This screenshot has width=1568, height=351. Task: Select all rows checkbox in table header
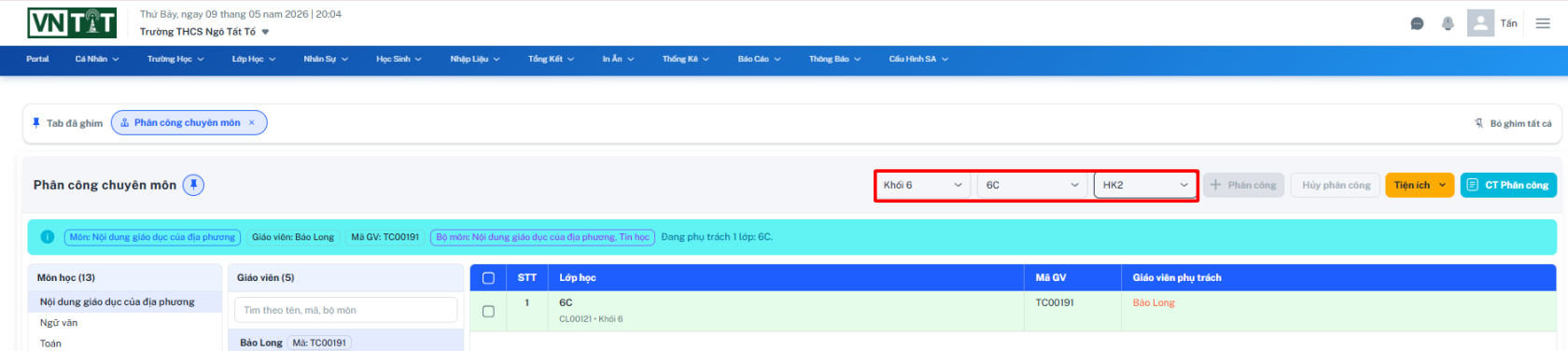(x=488, y=277)
